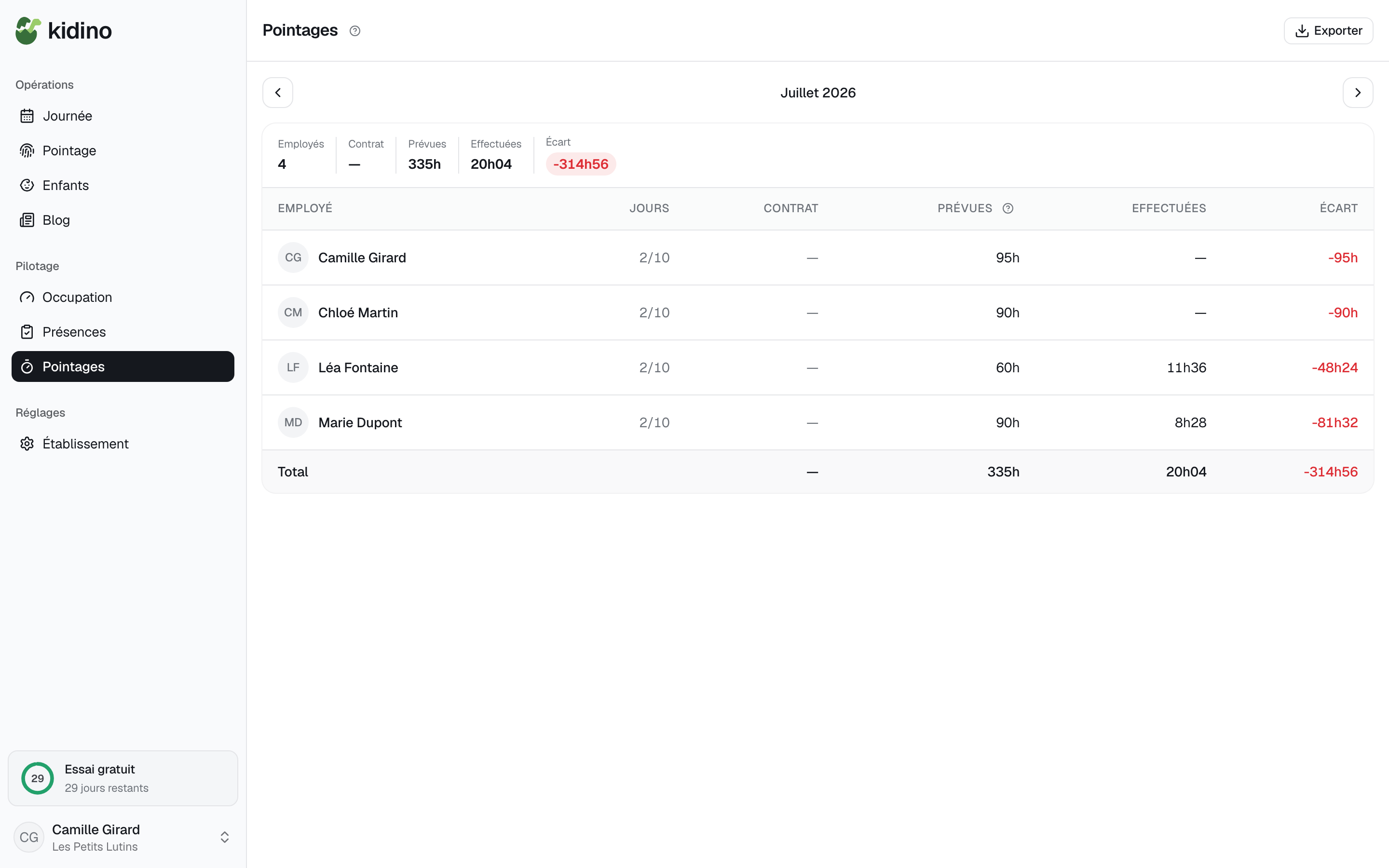Click the CG avatar of Camille Girard row
Viewport: 1389px width, 868px height.
pyautogui.click(x=293, y=258)
